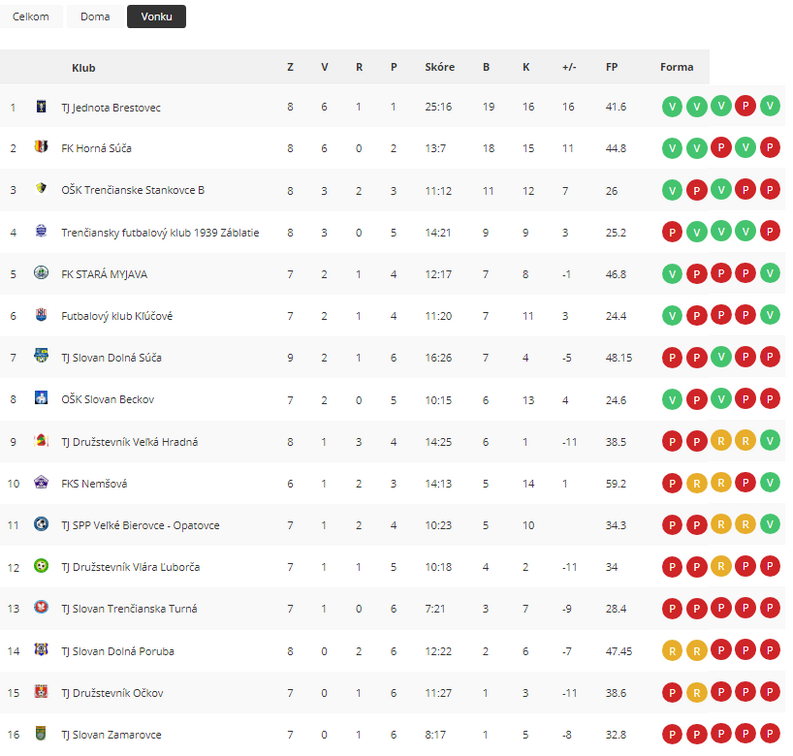Viewport: 793px width, 756px height.
Task: Open the Trenčiansky futbalový klub 1939 Záblatie link
Action: 160,233
